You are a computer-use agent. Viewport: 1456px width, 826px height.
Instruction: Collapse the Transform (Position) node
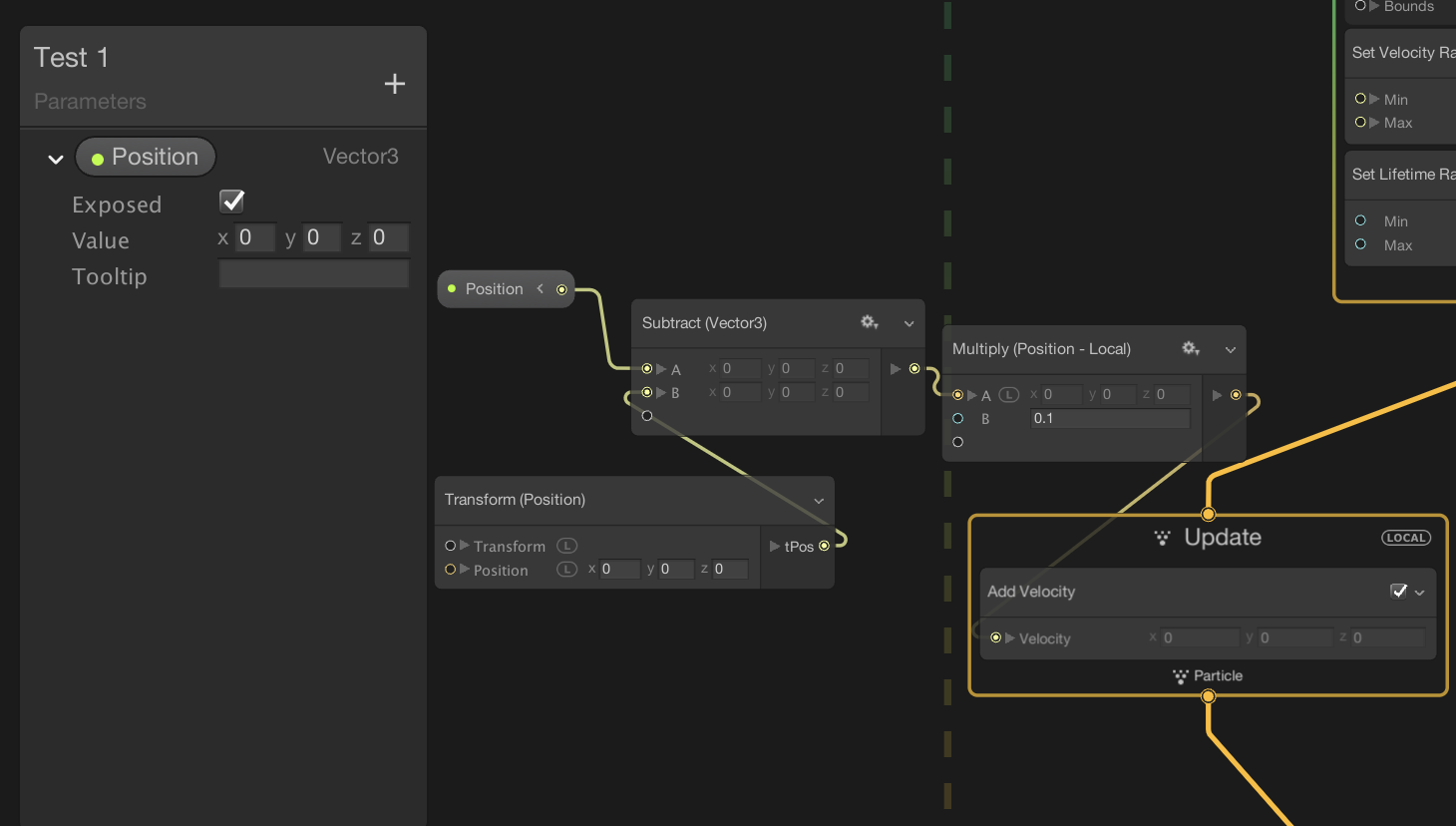coord(819,501)
